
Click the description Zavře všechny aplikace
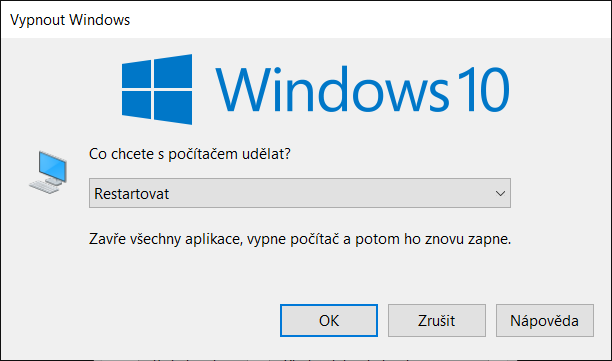(x=300, y=239)
